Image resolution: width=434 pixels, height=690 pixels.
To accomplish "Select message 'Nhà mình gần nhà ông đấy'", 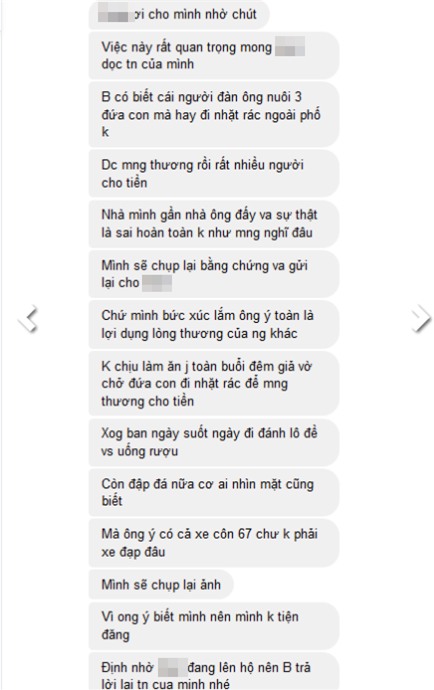I will 213,224.
